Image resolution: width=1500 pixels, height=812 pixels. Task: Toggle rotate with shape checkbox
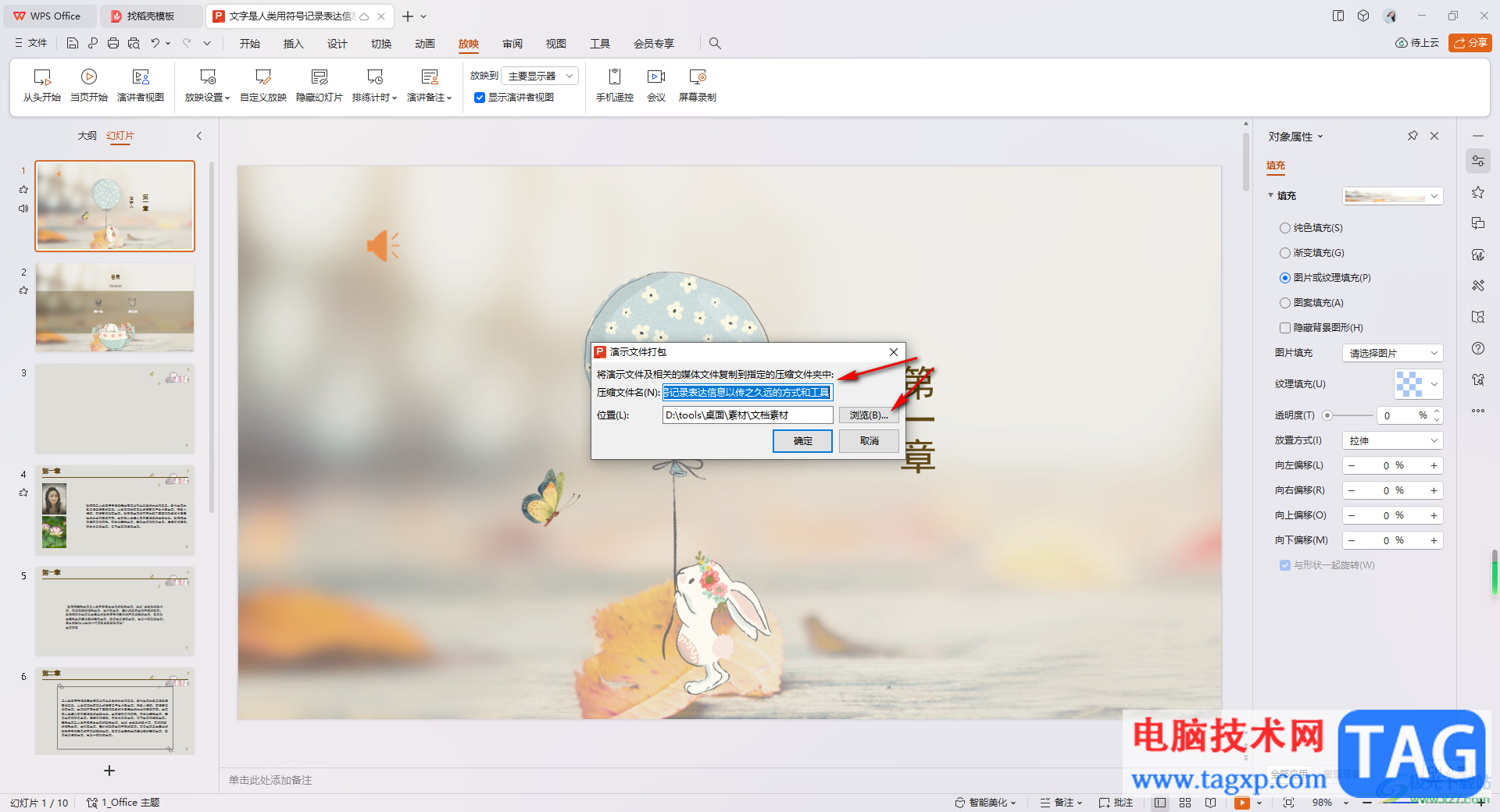pos(1285,565)
